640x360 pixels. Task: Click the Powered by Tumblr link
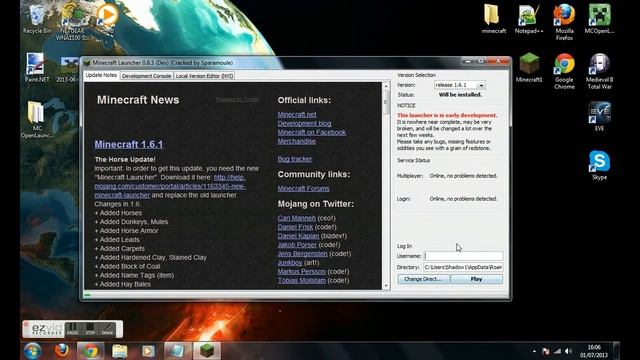coord(237,100)
